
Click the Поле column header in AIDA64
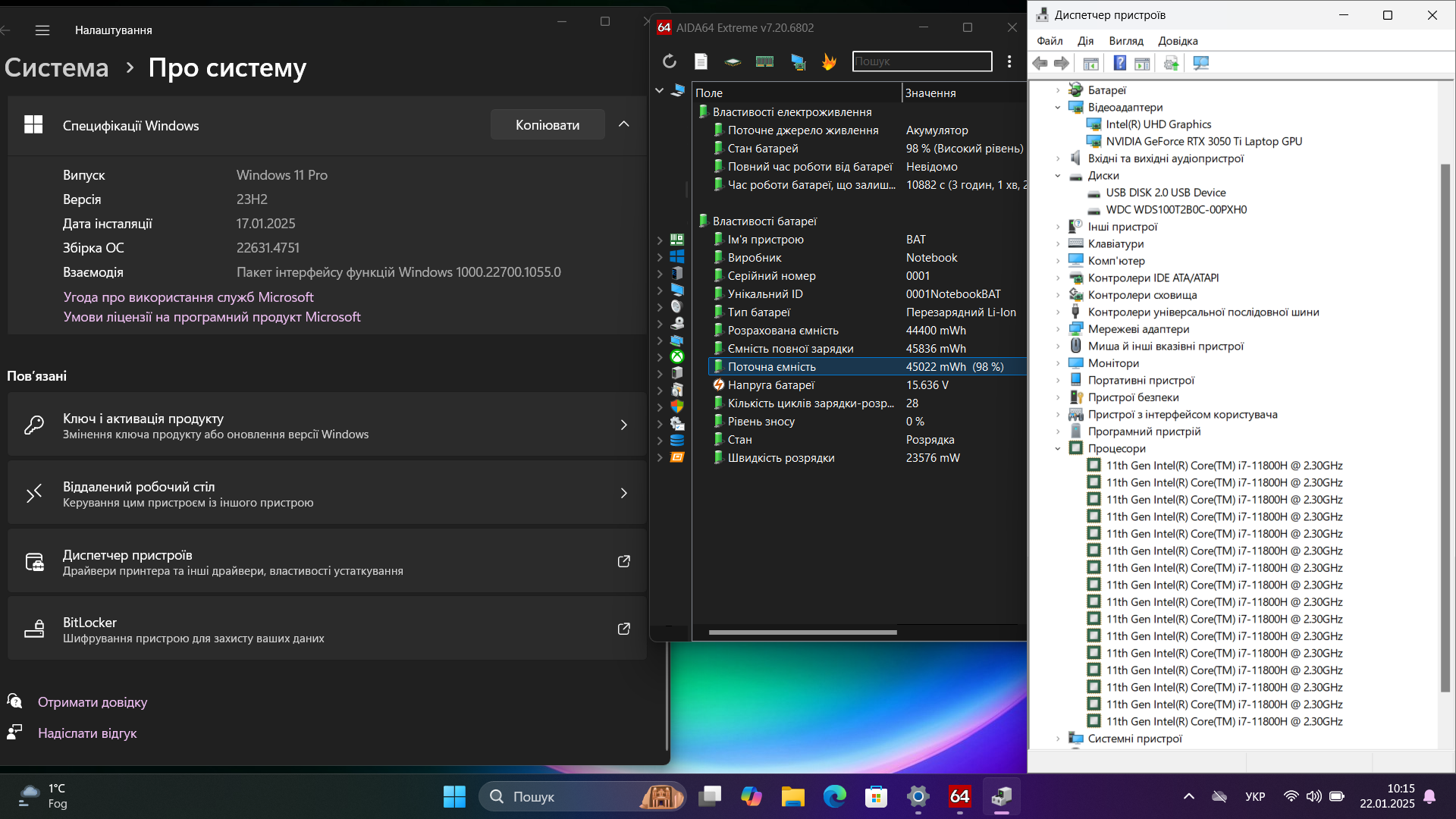796,93
